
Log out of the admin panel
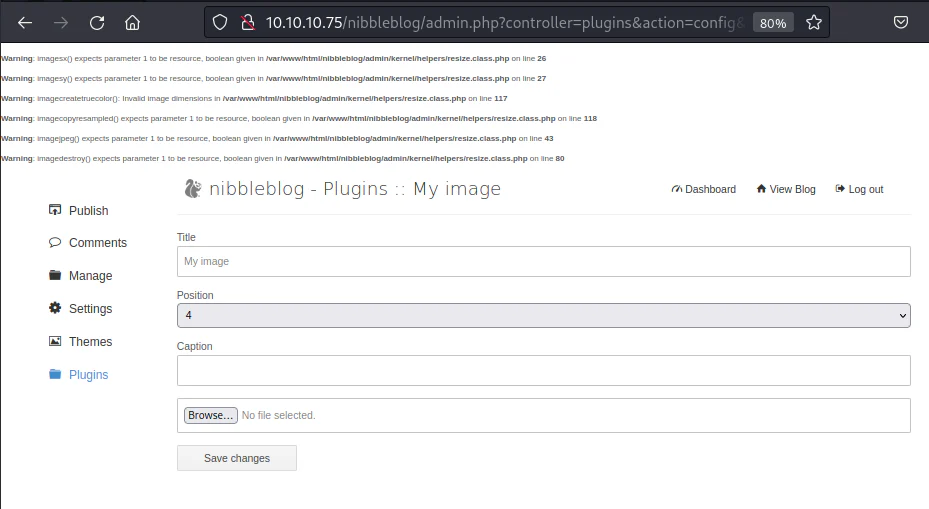[x=866, y=190]
